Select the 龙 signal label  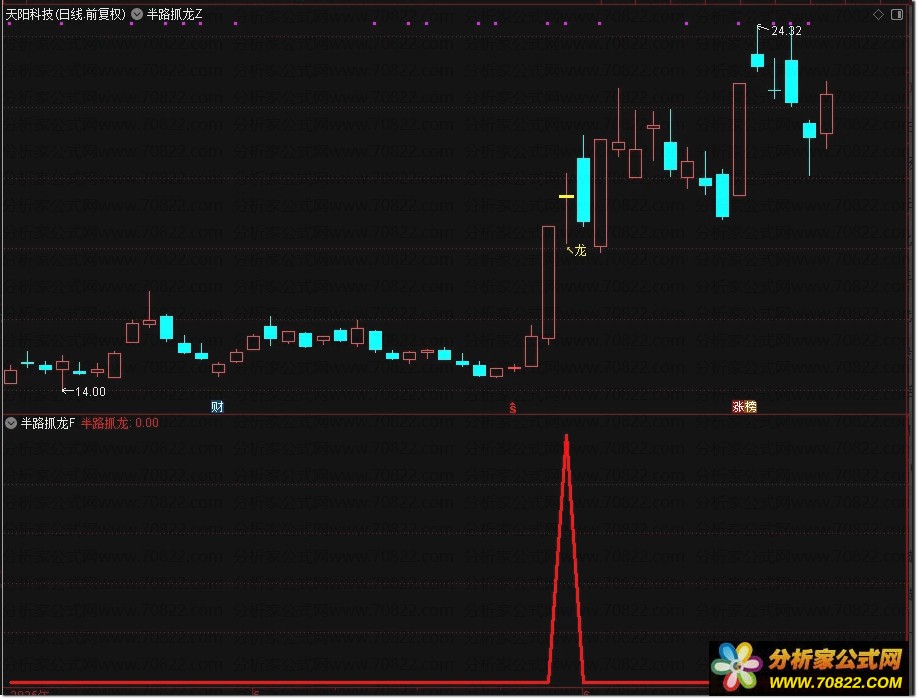click(580, 251)
